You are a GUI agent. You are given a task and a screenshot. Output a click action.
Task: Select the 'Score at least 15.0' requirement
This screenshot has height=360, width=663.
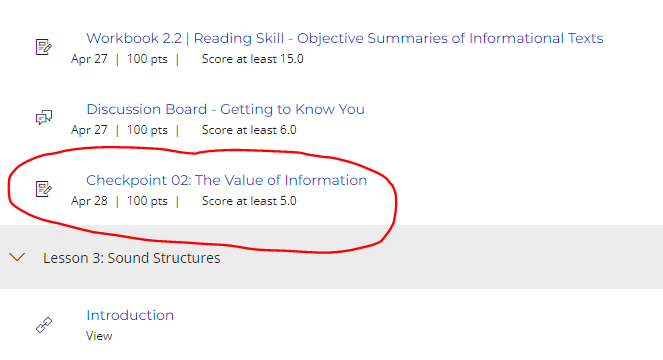click(252, 59)
